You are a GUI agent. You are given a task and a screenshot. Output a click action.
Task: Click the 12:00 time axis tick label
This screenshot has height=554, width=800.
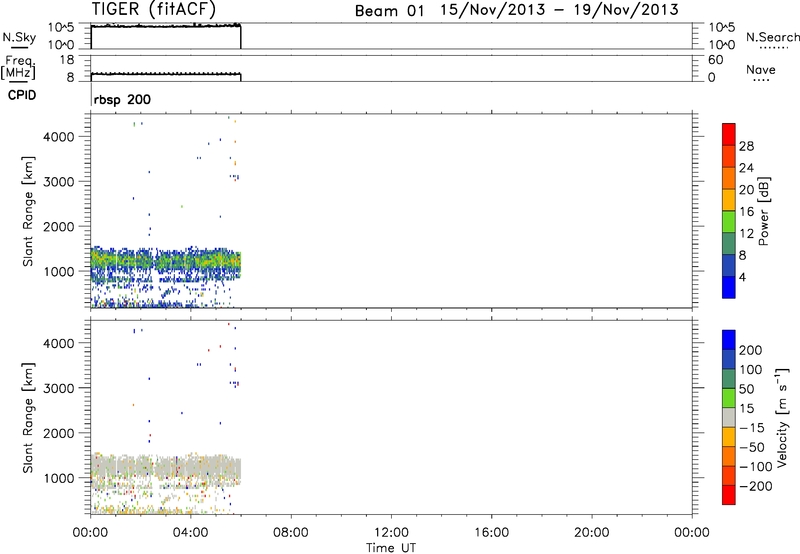pyautogui.click(x=391, y=533)
